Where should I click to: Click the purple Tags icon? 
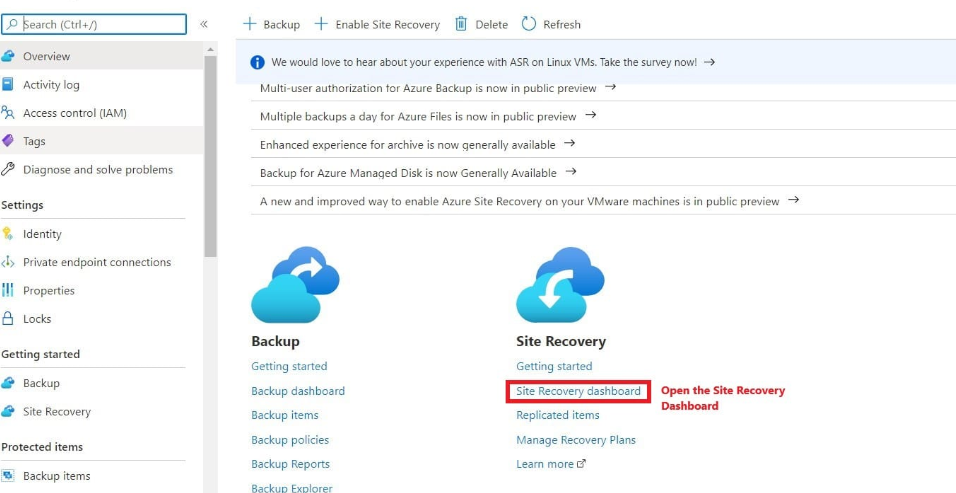click(x=7, y=141)
